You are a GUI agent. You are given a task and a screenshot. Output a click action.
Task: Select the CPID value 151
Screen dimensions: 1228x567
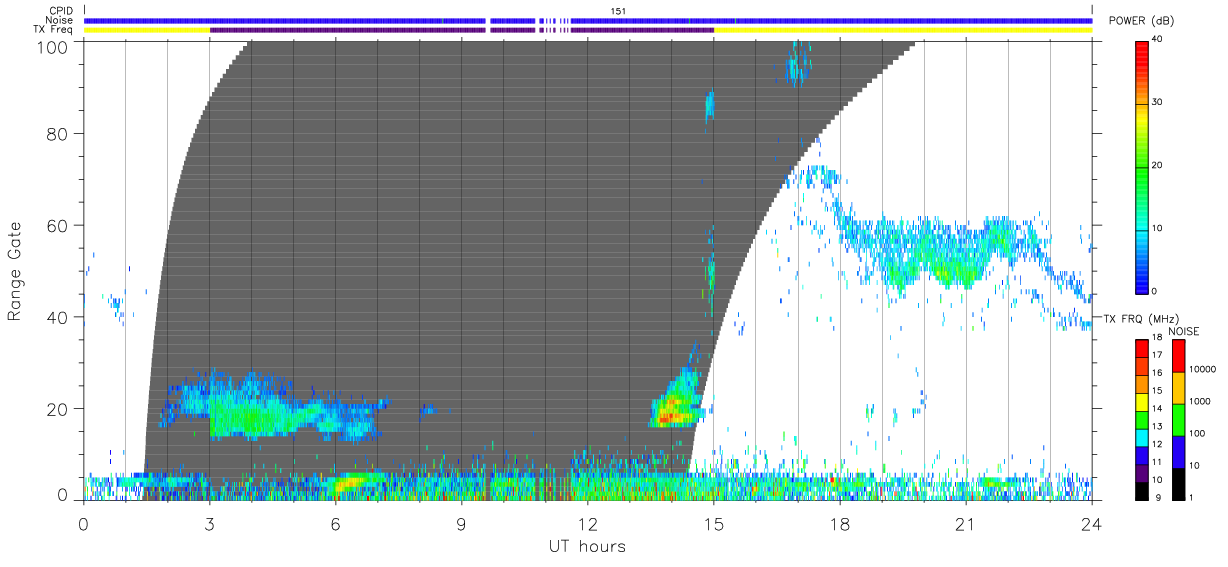(618, 11)
